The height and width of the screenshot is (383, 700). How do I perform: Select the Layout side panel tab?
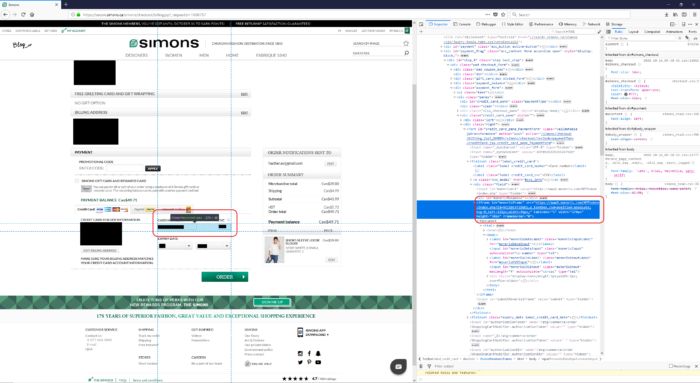[633, 32]
